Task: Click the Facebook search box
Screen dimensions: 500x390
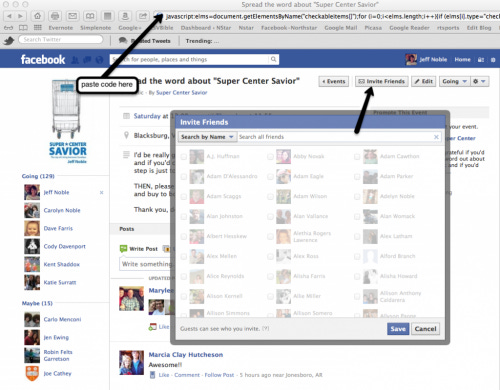Action: (189, 59)
